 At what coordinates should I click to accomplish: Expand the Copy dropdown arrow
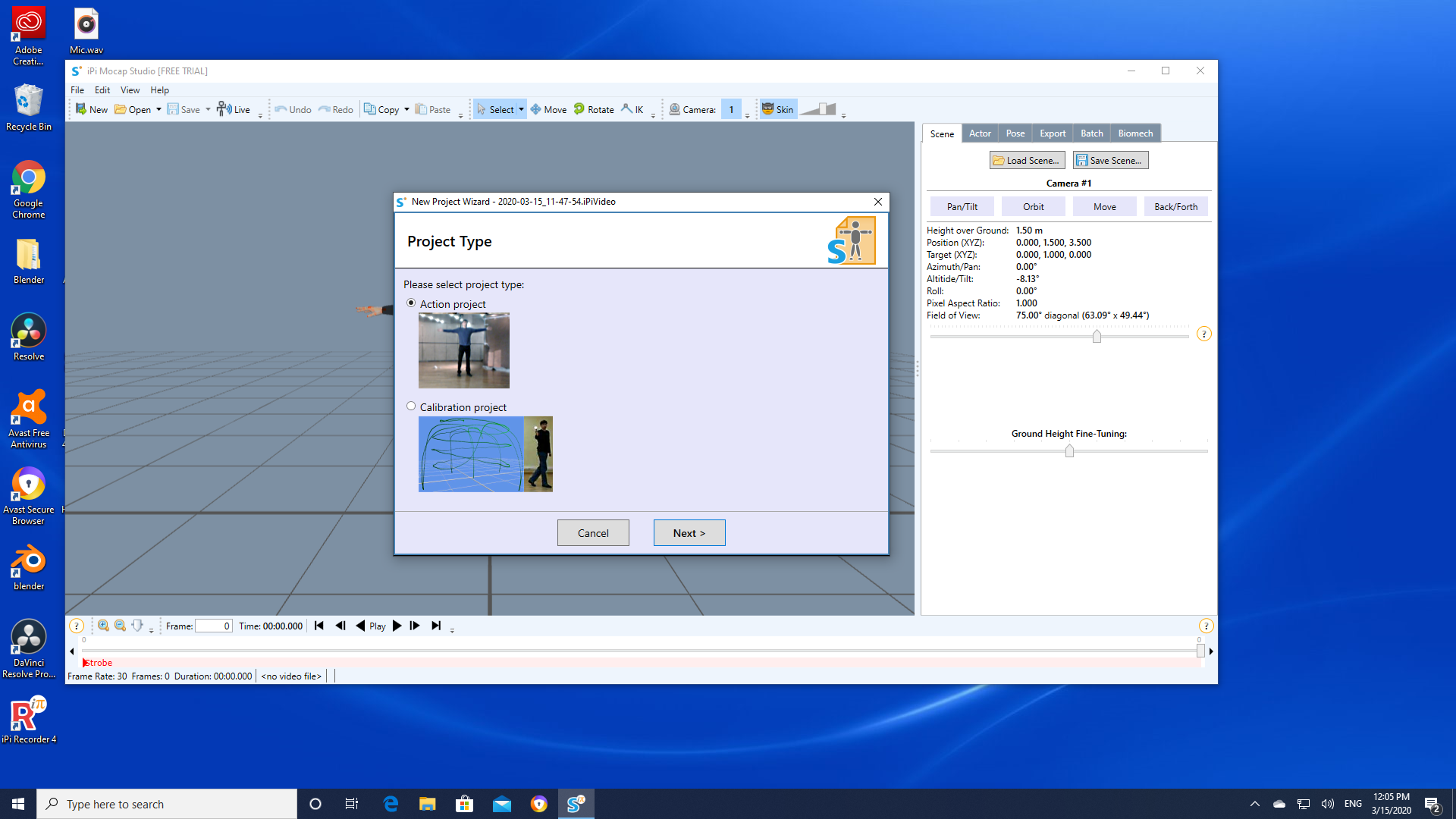click(x=406, y=109)
